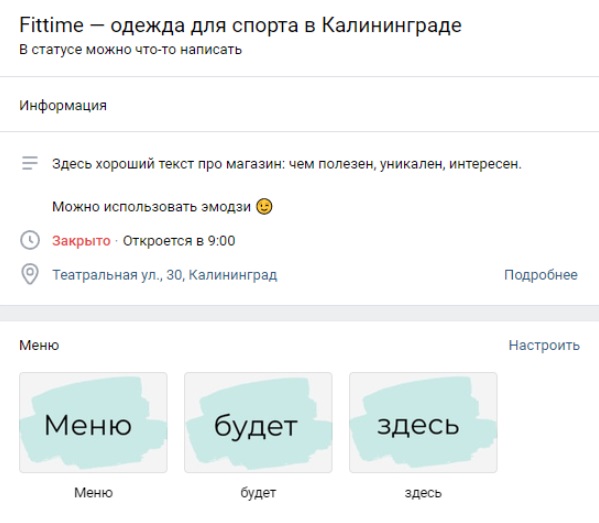This screenshot has height=523, width=599.
Task: Click description text Здесь хороший текст про магазин
Action: tap(287, 164)
